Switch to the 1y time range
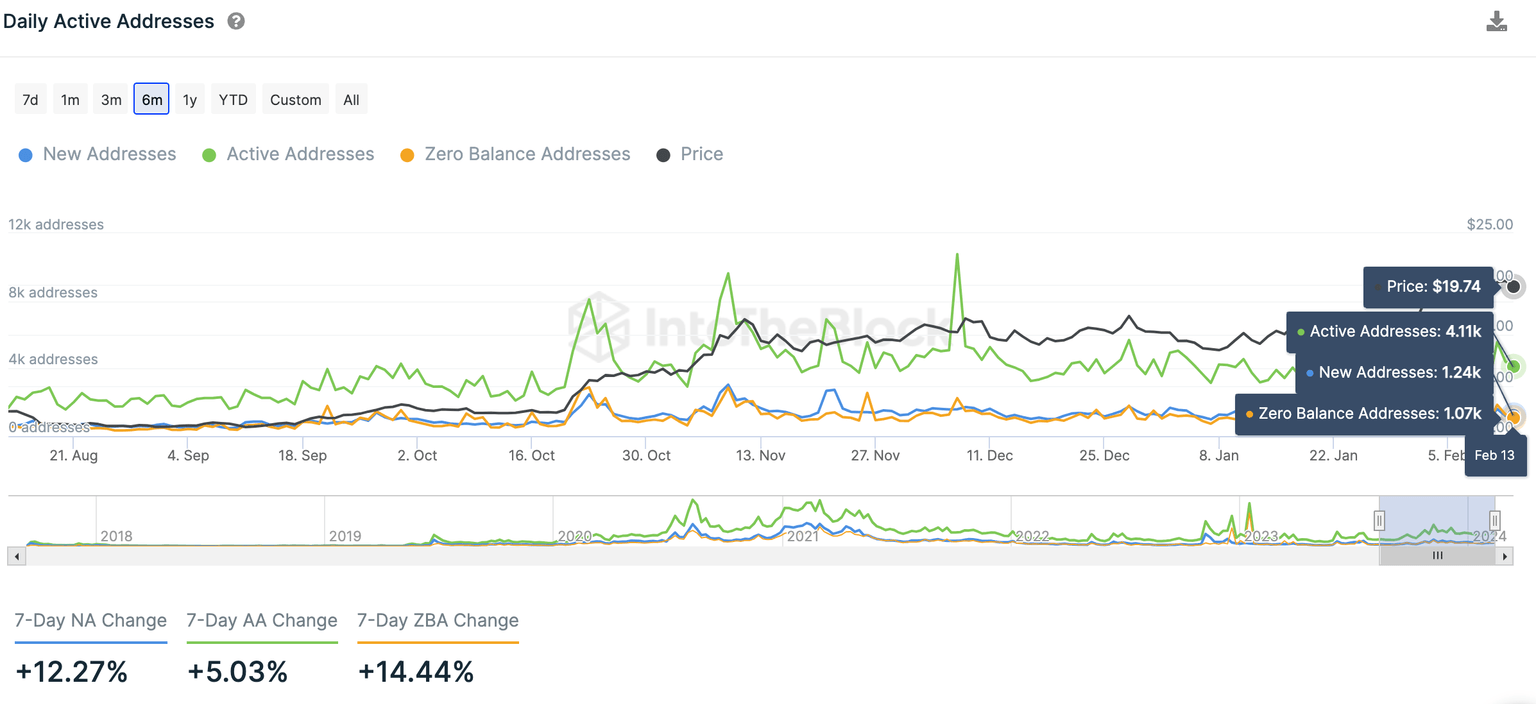 pos(189,99)
